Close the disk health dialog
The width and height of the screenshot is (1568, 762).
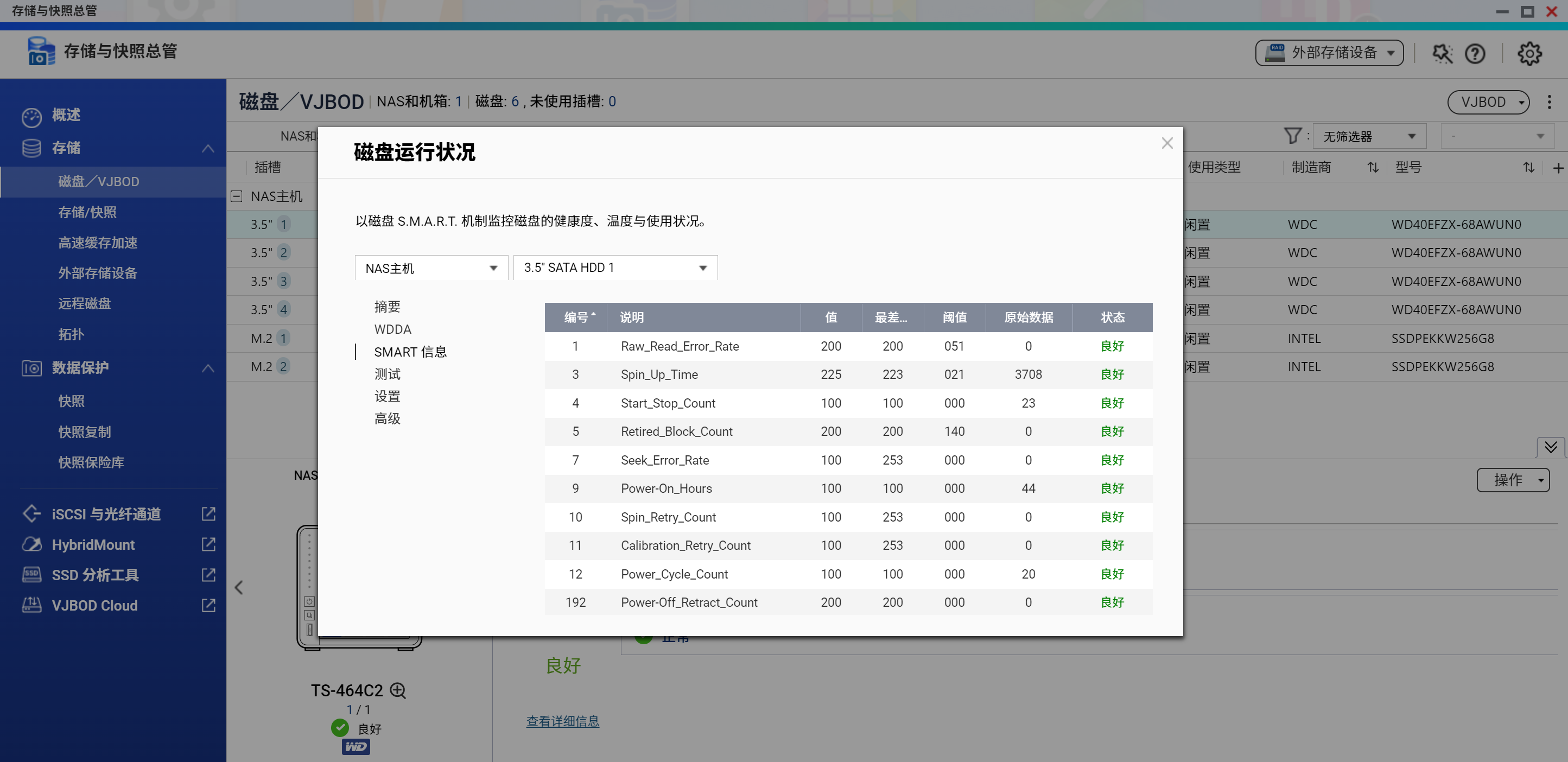1166,143
